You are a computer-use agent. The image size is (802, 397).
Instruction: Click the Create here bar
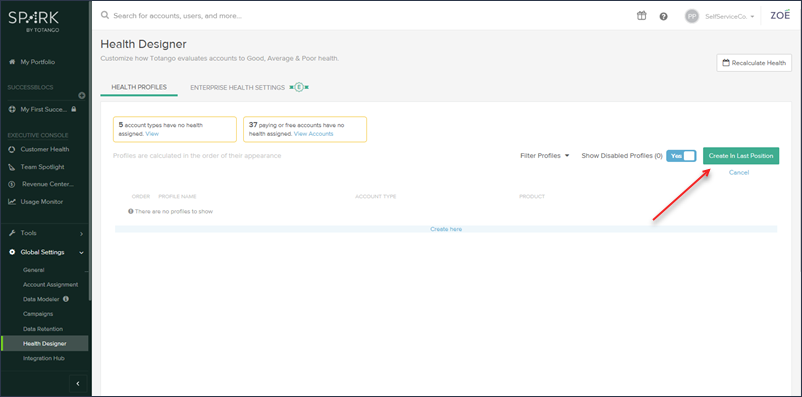(x=446, y=229)
